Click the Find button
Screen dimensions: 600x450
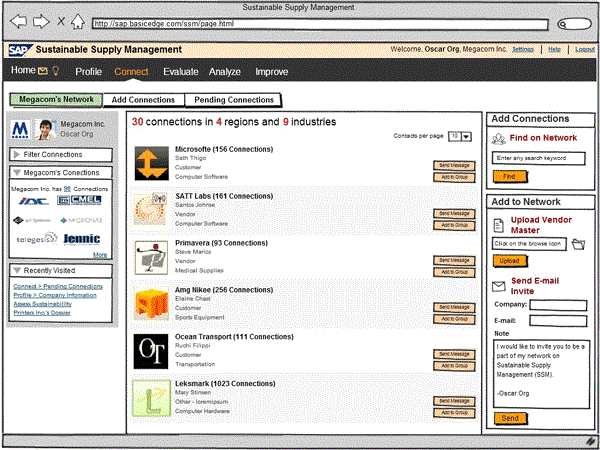pos(510,176)
